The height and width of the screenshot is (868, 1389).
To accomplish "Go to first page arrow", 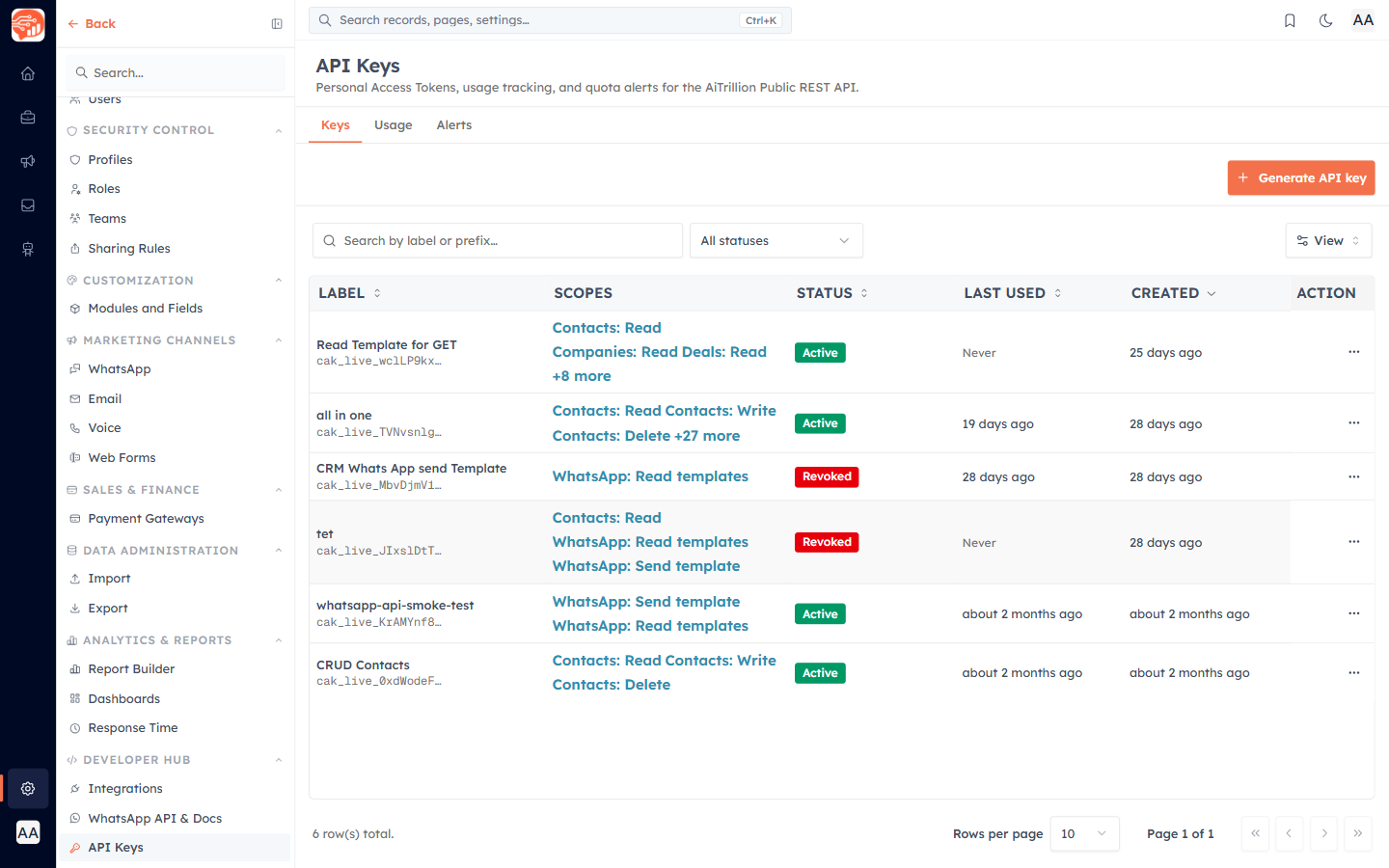I will click(x=1255, y=833).
